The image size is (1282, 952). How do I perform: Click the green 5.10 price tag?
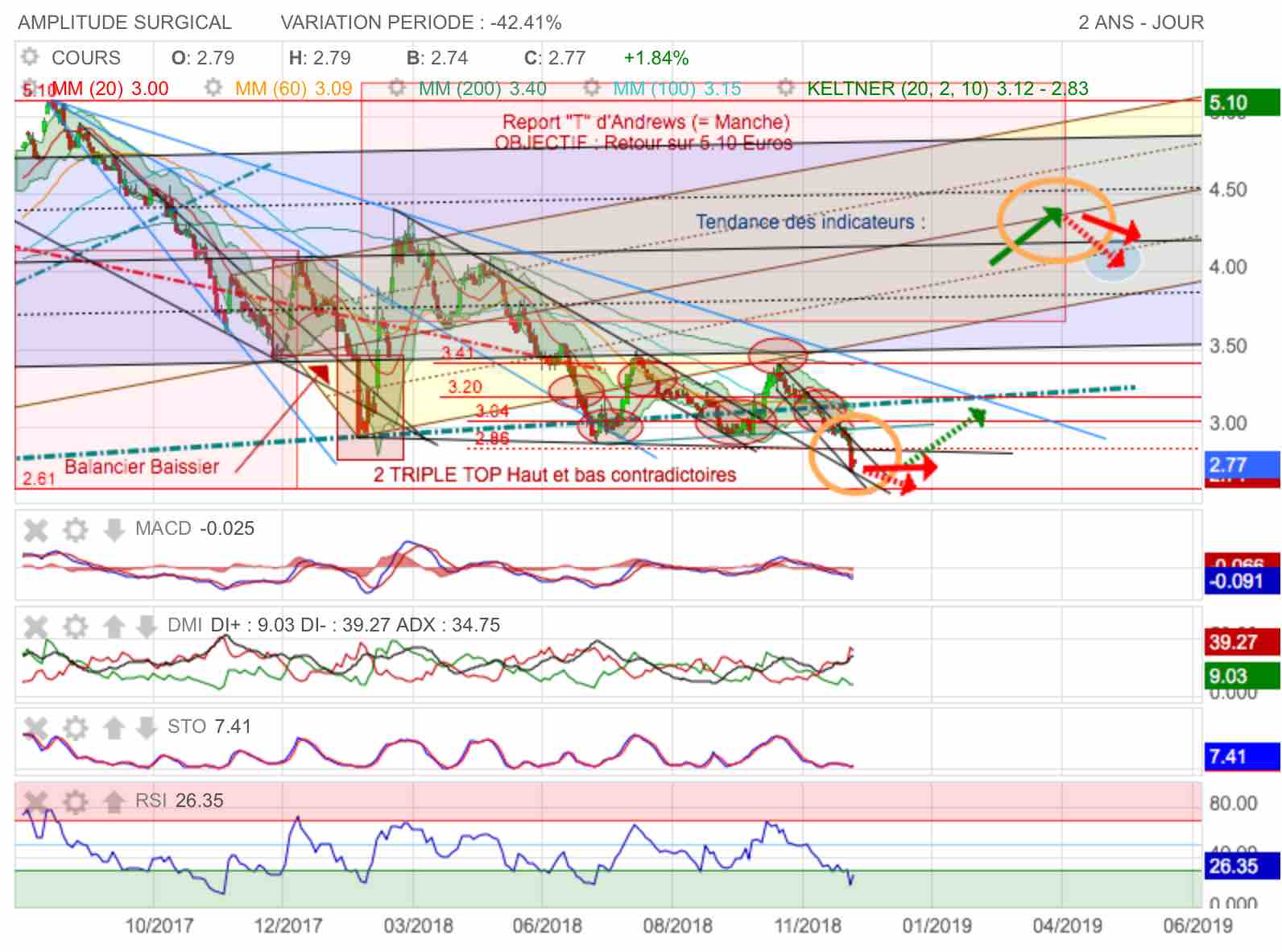(1241, 103)
